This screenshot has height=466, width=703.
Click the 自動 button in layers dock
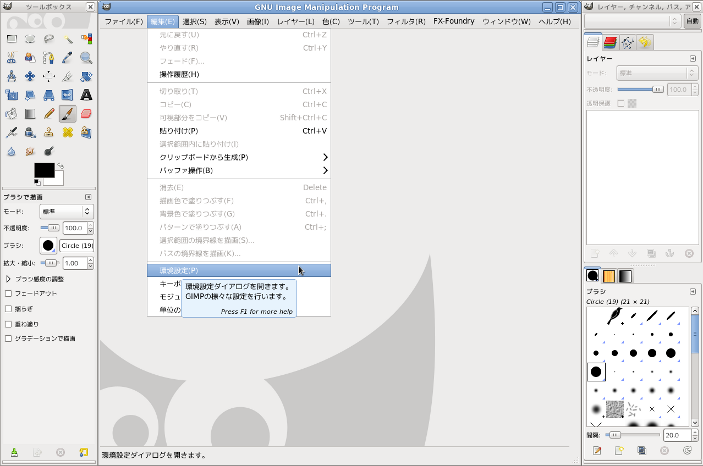pos(692,21)
